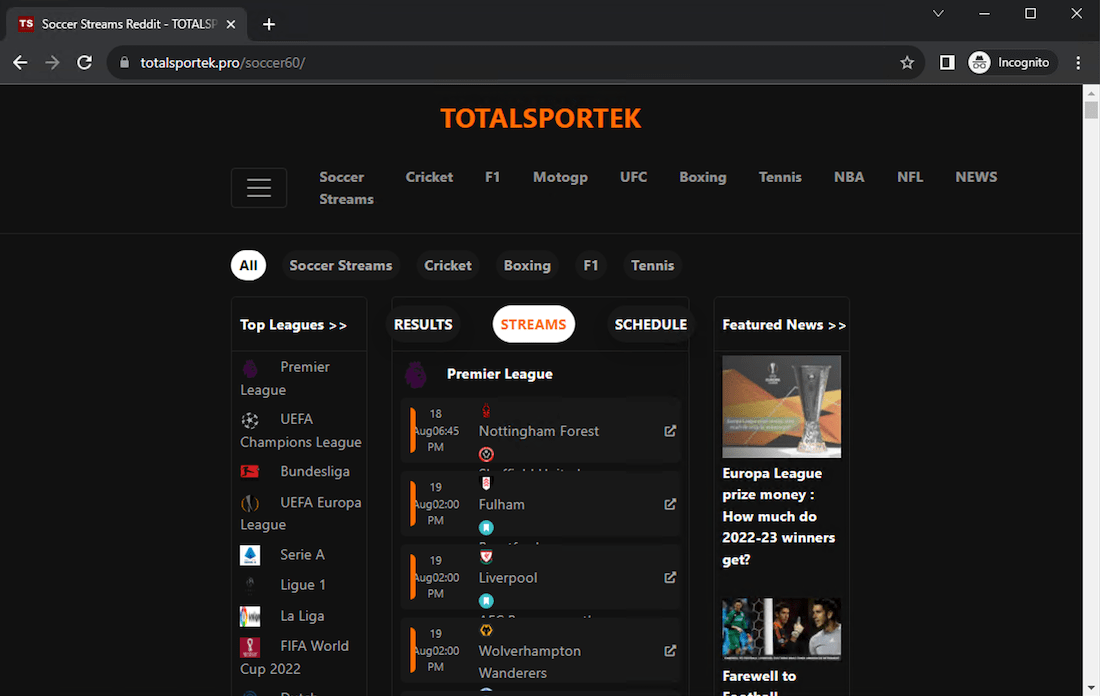1100x696 pixels.
Task: Open the Europa League trophy thumbnail
Action: coord(782,406)
